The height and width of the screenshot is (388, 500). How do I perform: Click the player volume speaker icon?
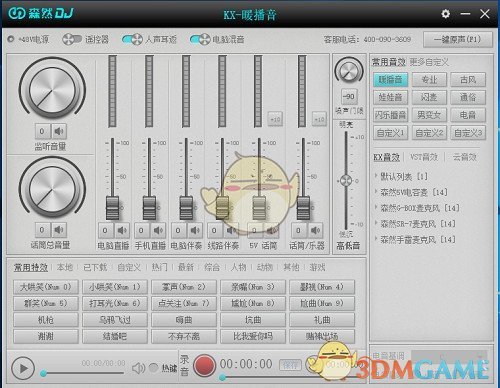click(x=138, y=368)
